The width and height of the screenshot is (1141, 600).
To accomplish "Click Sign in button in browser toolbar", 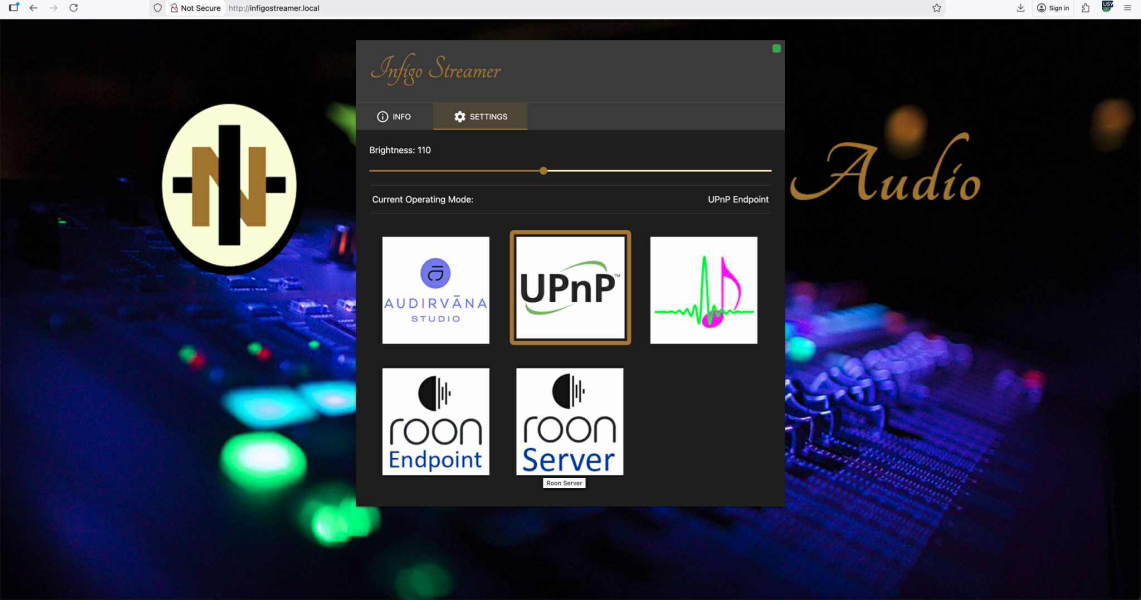I will (1053, 8).
